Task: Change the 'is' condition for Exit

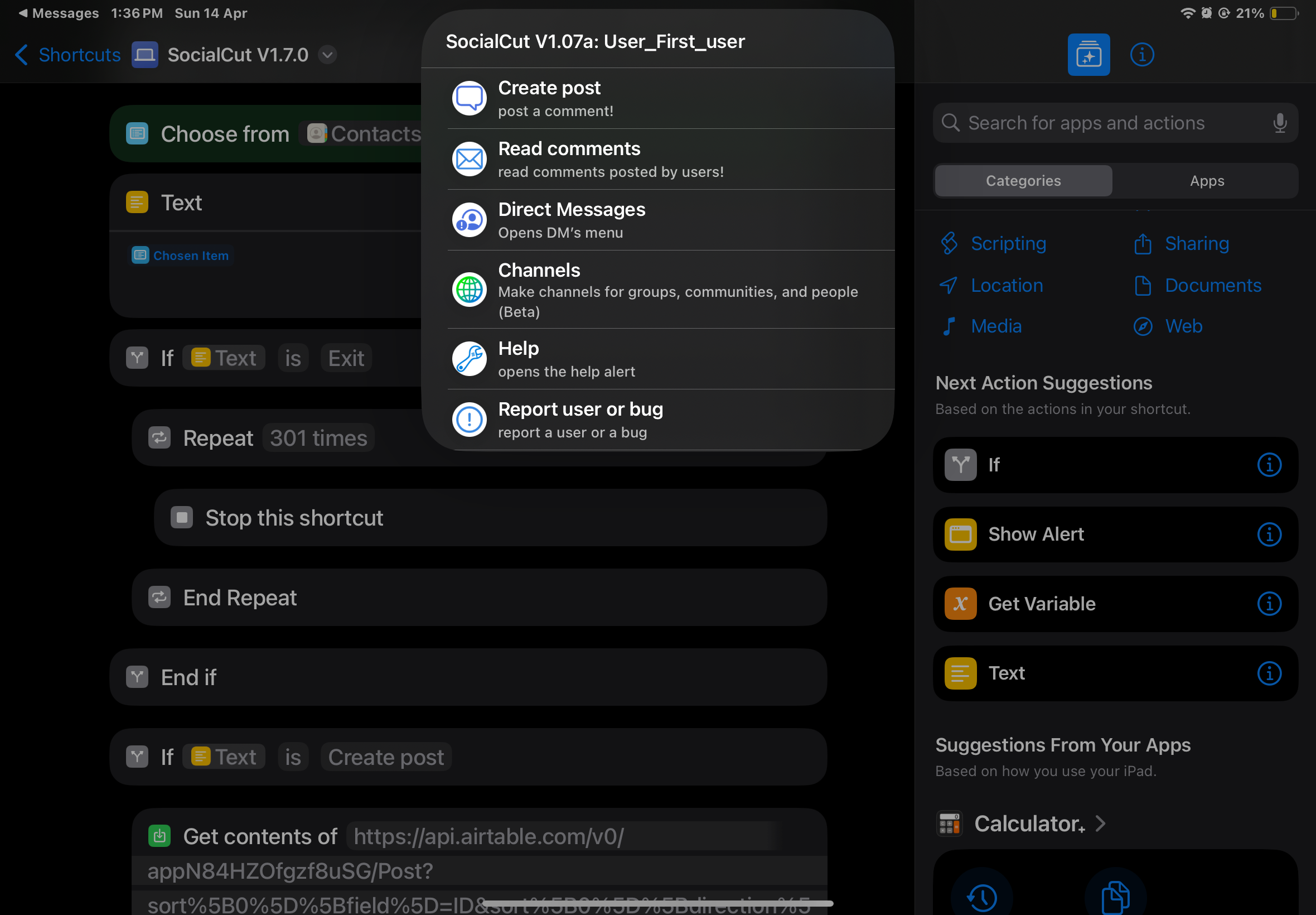Action: [x=293, y=358]
